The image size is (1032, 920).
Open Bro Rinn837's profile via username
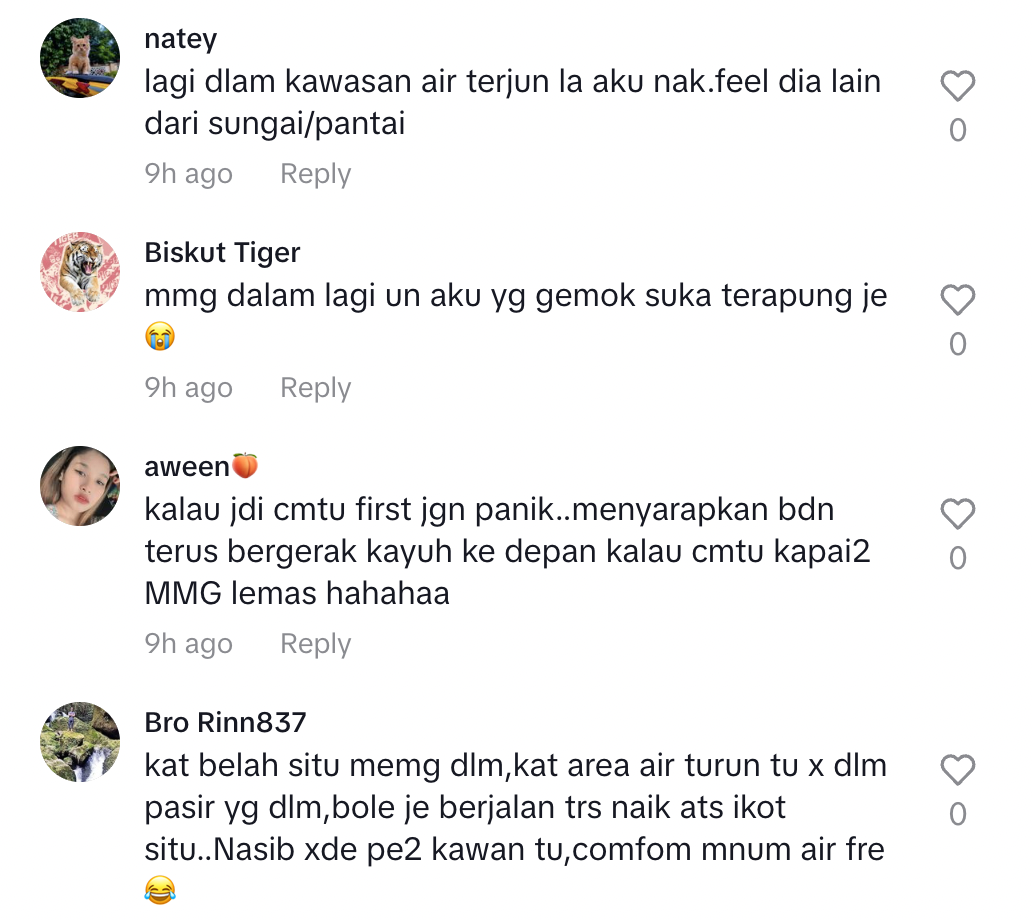click(225, 722)
